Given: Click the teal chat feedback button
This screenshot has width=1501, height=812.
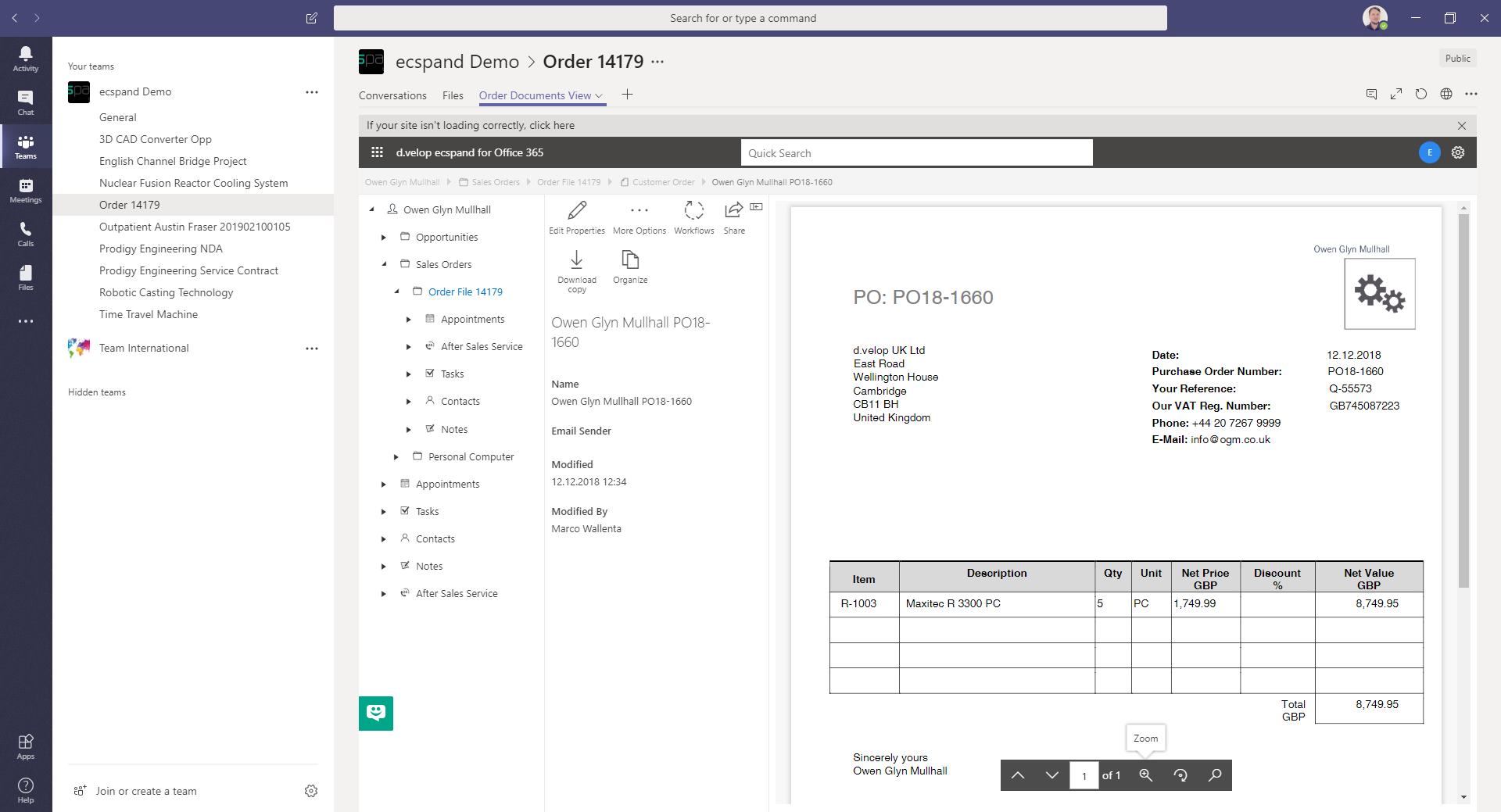Looking at the screenshot, I should click(376, 713).
